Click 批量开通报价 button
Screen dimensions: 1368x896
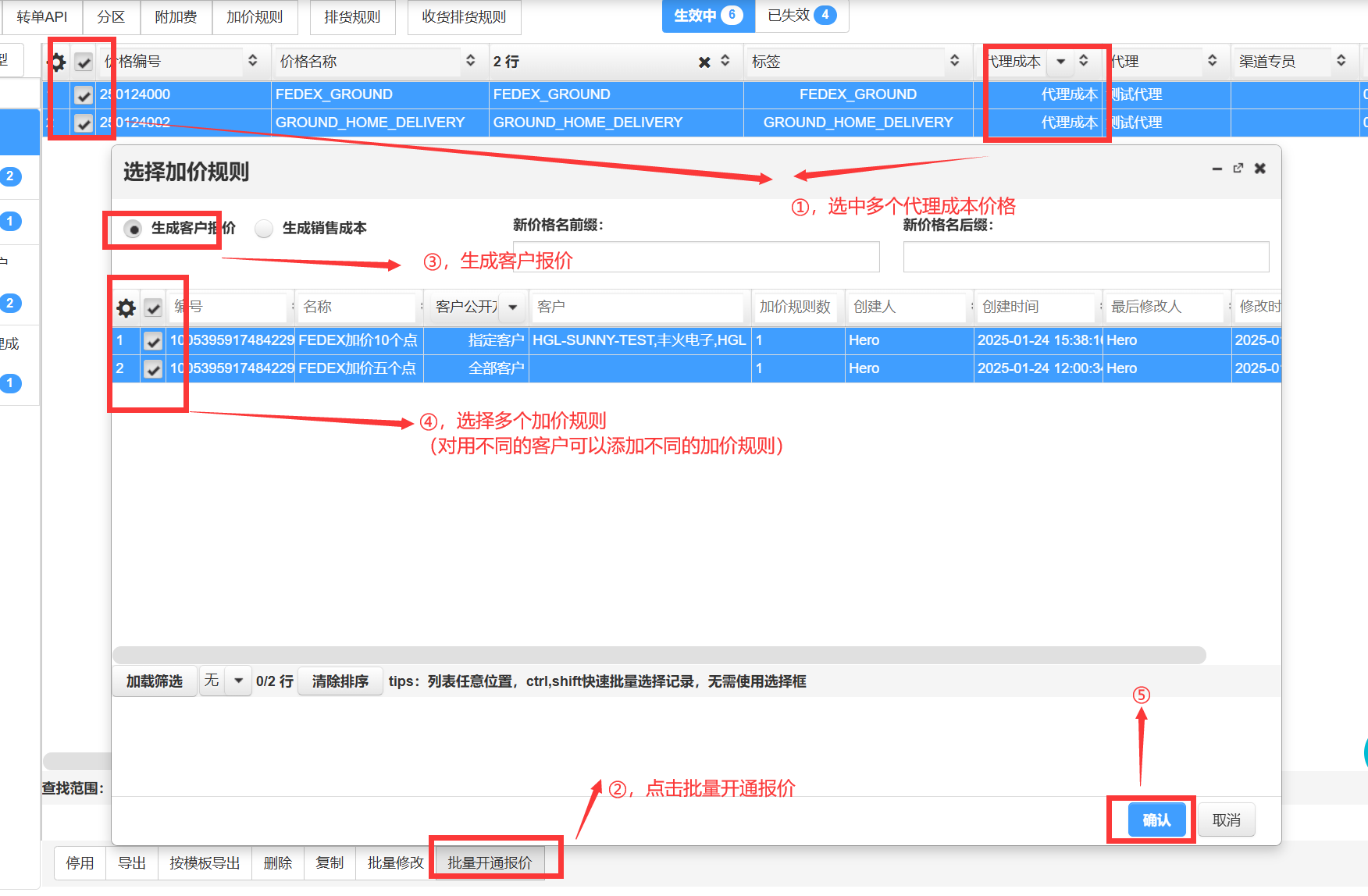(490, 862)
